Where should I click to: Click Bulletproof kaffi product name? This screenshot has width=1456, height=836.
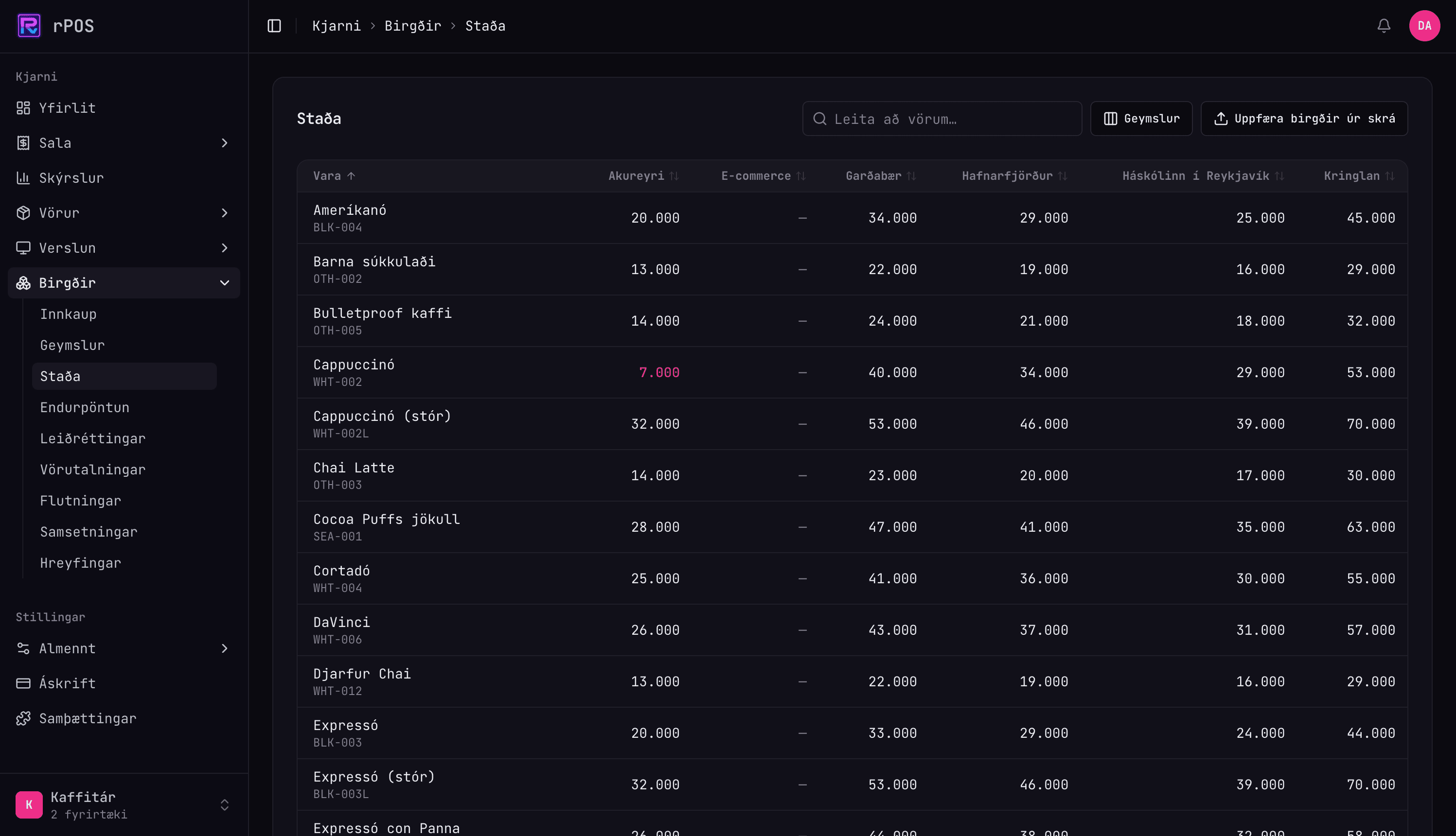383,313
